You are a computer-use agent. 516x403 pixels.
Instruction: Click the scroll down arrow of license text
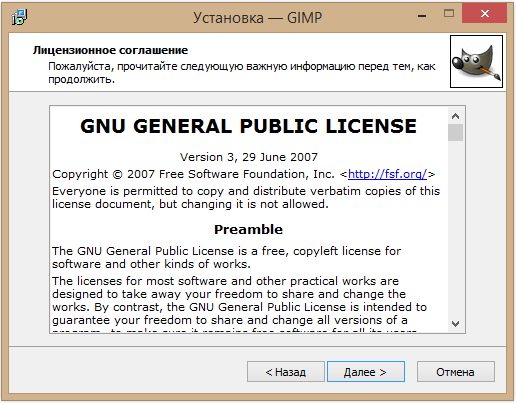(455, 323)
